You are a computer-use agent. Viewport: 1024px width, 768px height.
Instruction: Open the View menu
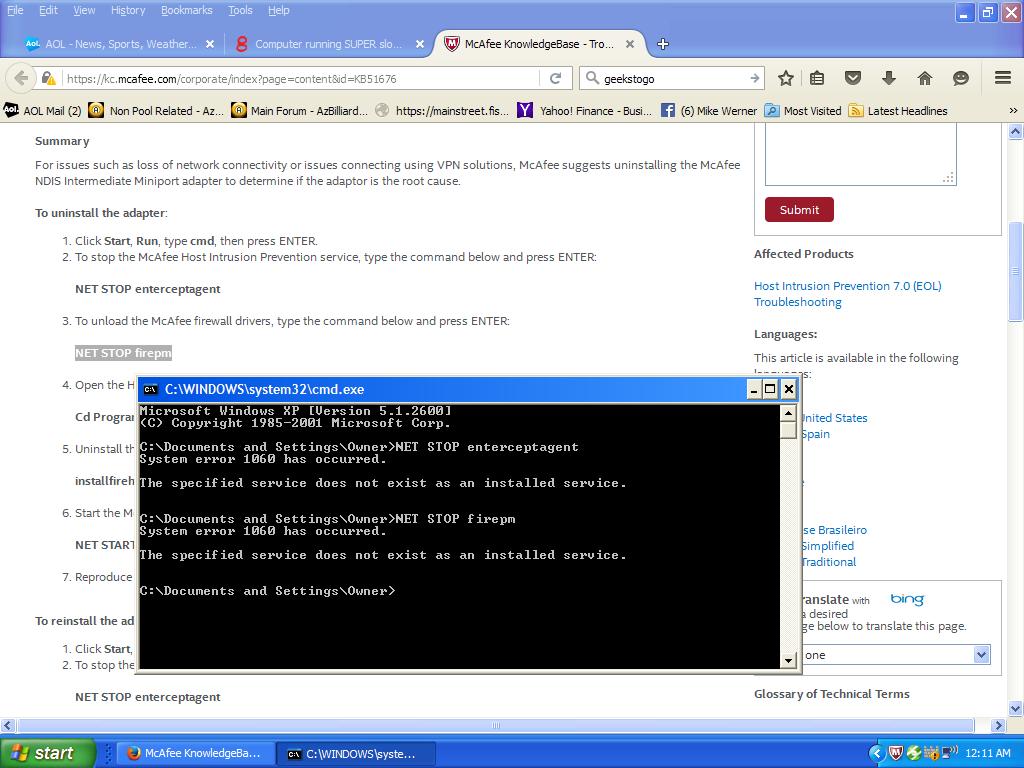pyautogui.click(x=84, y=10)
